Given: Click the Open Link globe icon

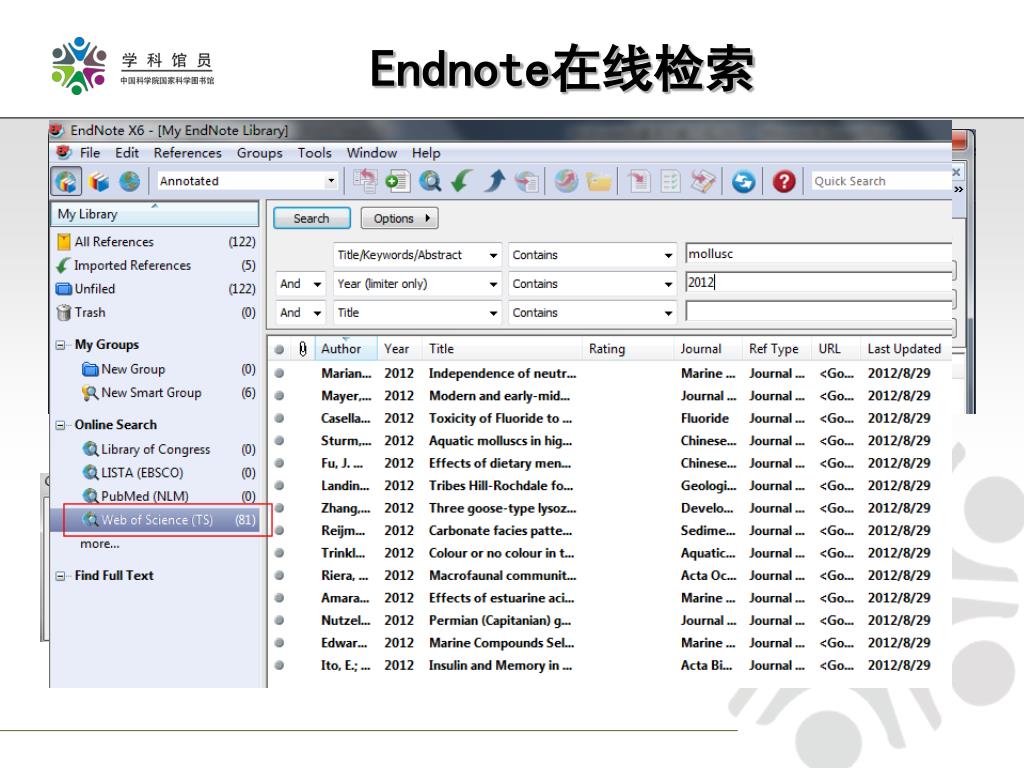Looking at the screenshot, I should (566, 181).
